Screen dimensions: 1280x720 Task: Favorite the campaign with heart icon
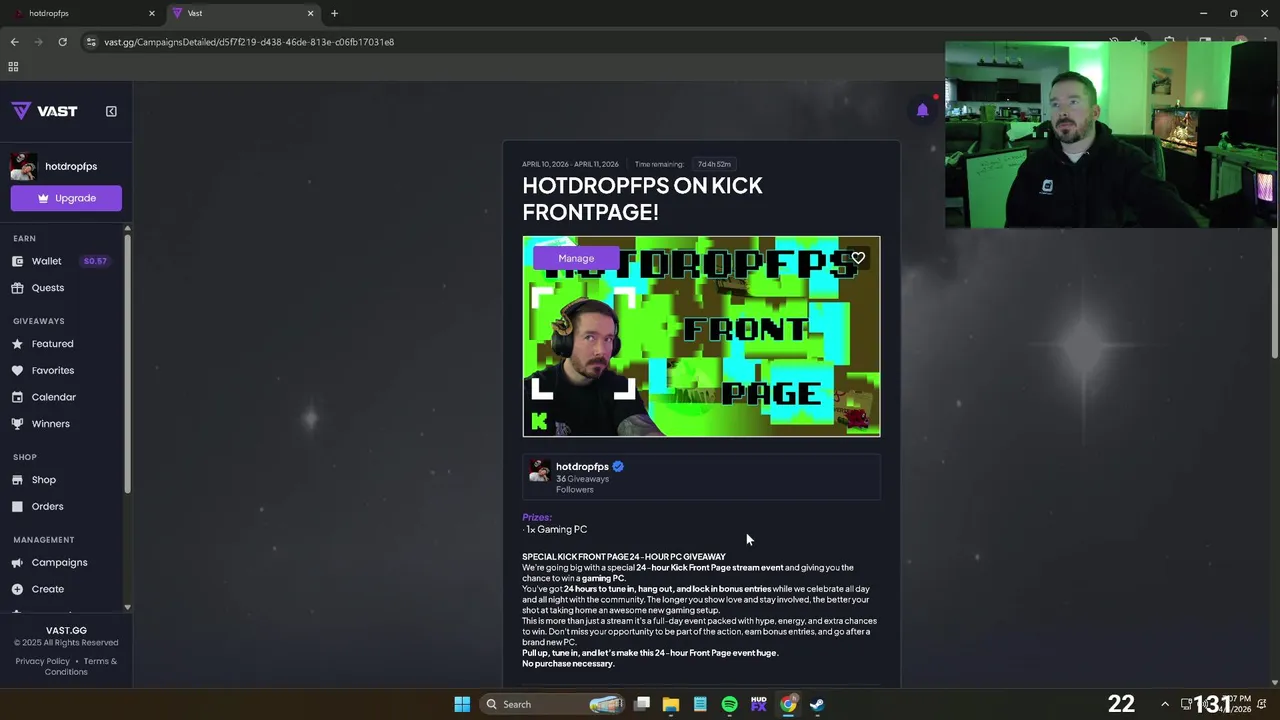click(858, 258)
